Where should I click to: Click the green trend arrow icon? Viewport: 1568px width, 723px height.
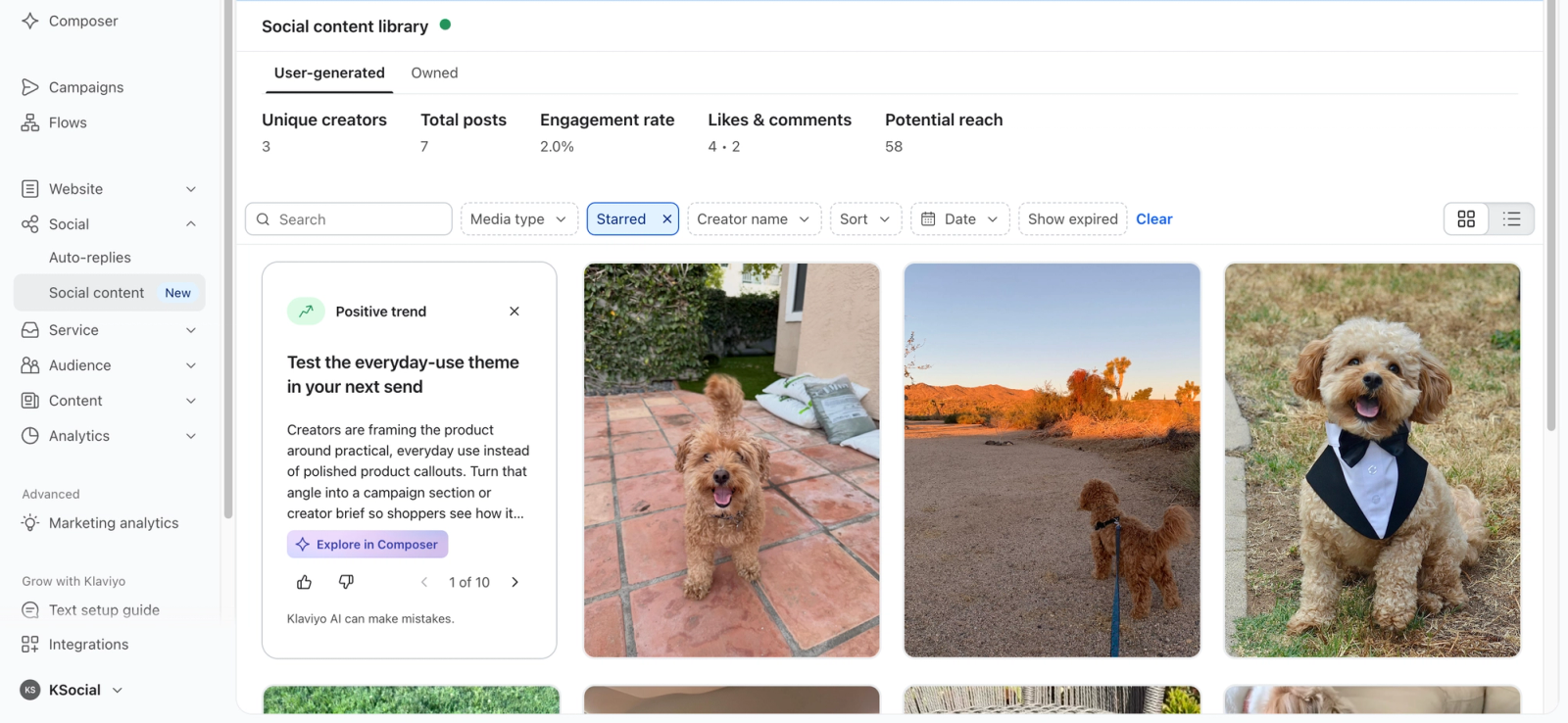click(306, 312)
